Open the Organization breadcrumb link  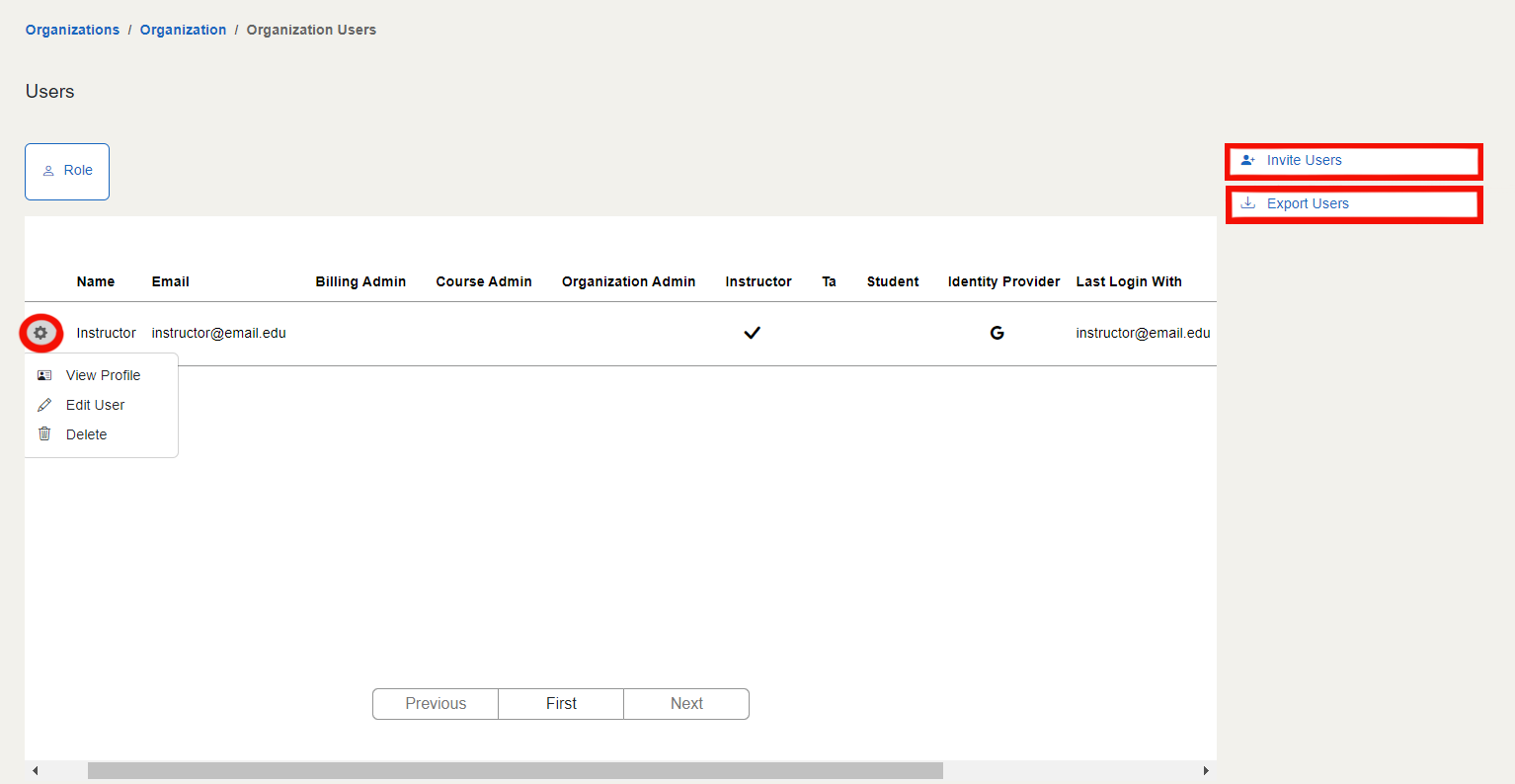183,30
